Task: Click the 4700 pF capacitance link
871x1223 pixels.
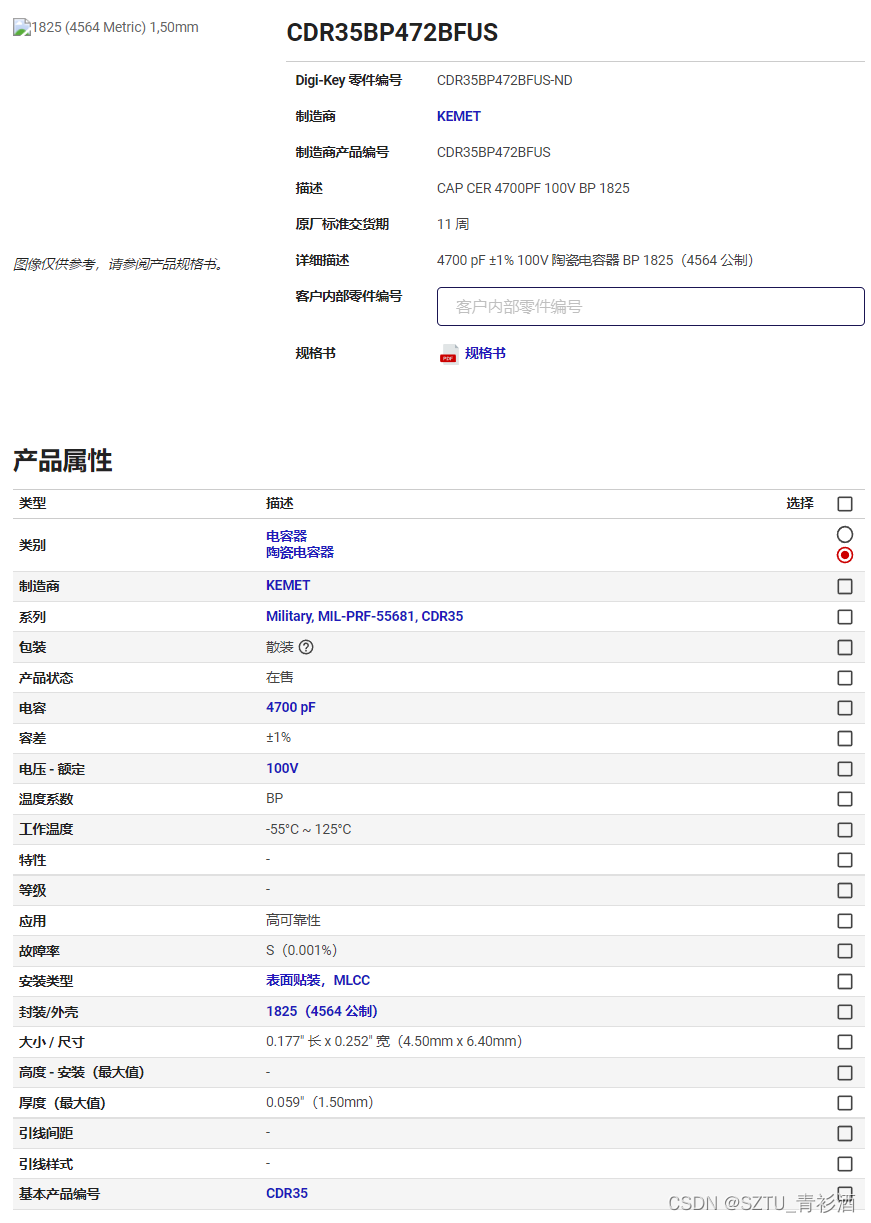Action: 291,708
